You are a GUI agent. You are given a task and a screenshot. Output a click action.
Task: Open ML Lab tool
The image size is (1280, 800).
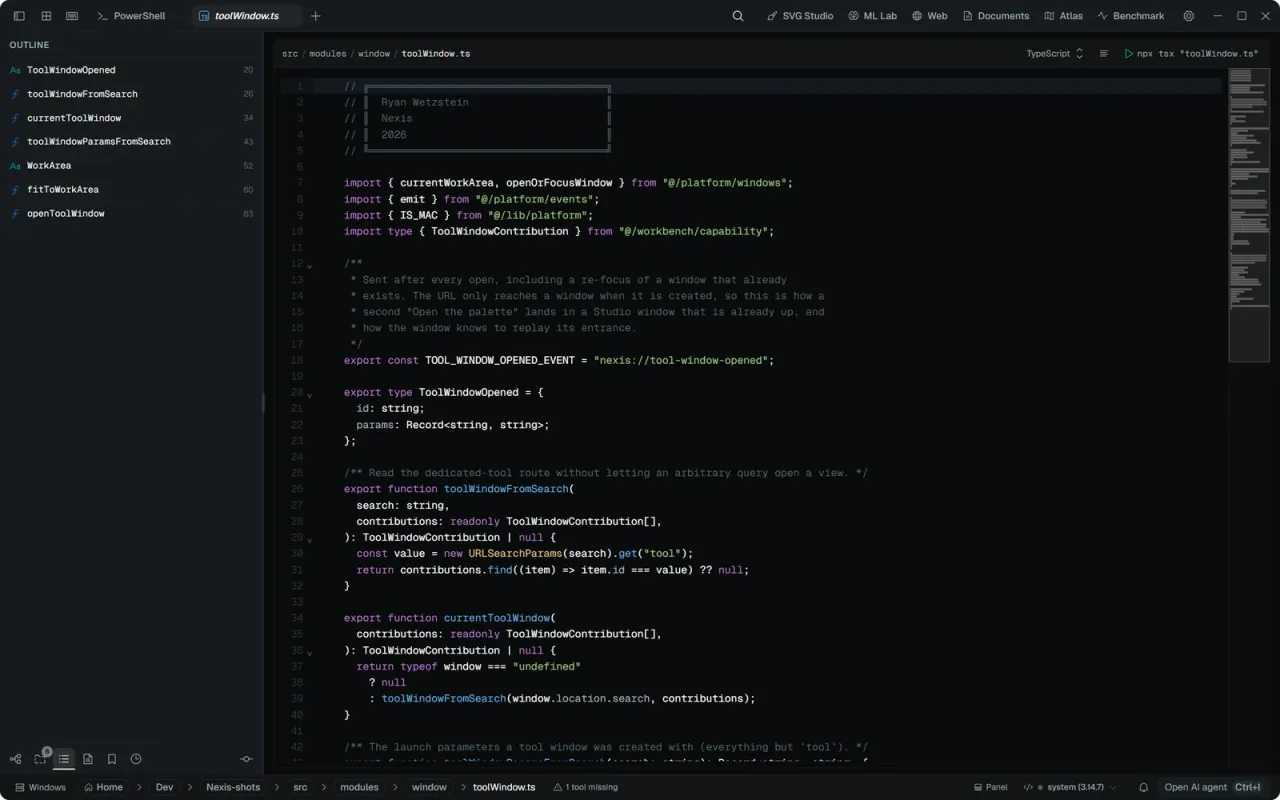(x=872, y=16)
